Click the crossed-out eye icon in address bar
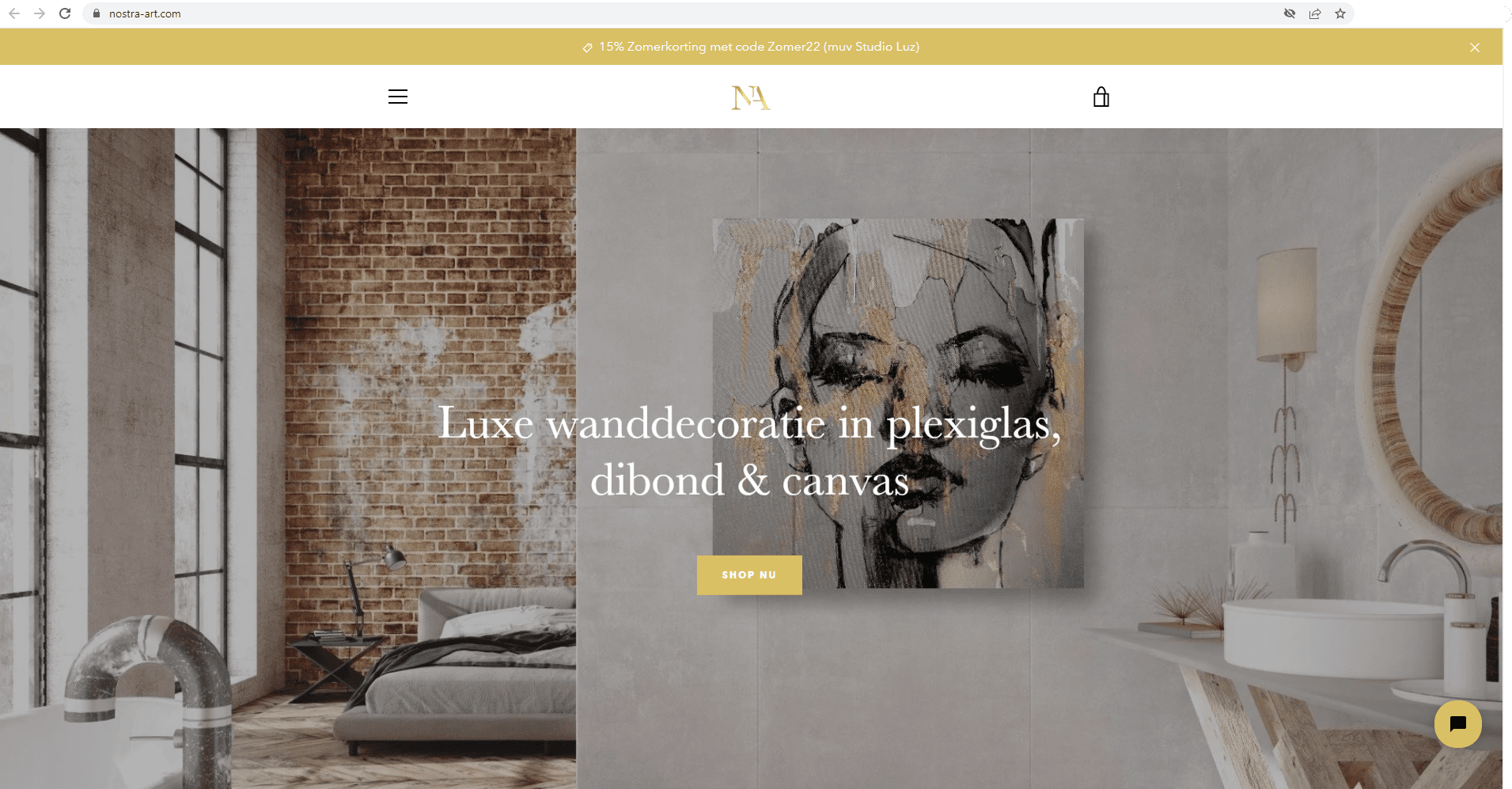Image resolution: width=1512 pixels, height=789 pixels. tap(1289, 13)
